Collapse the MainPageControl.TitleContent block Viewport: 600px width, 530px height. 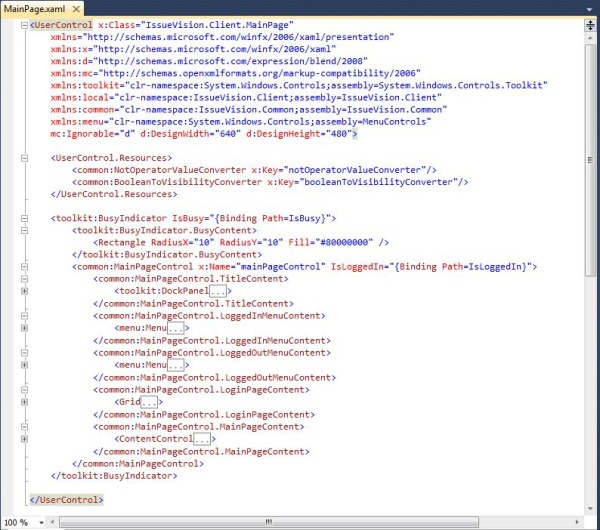tap(24, 279)
